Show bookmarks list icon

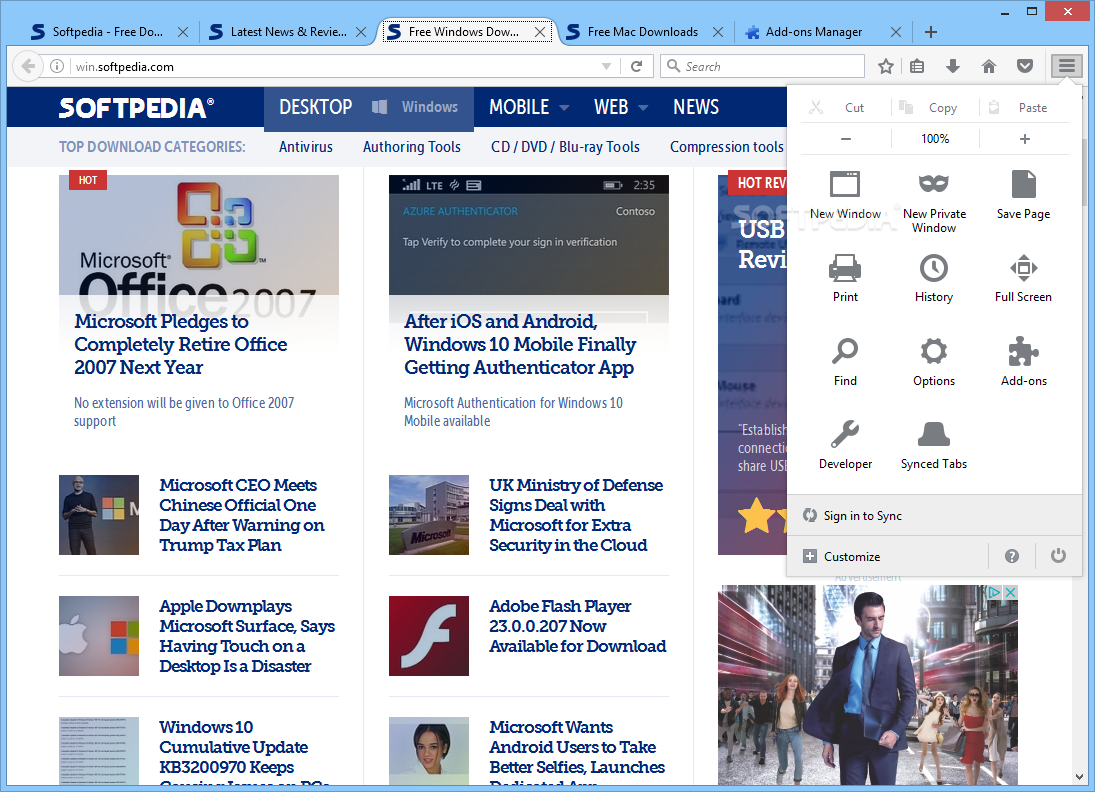tap(917, 66)
